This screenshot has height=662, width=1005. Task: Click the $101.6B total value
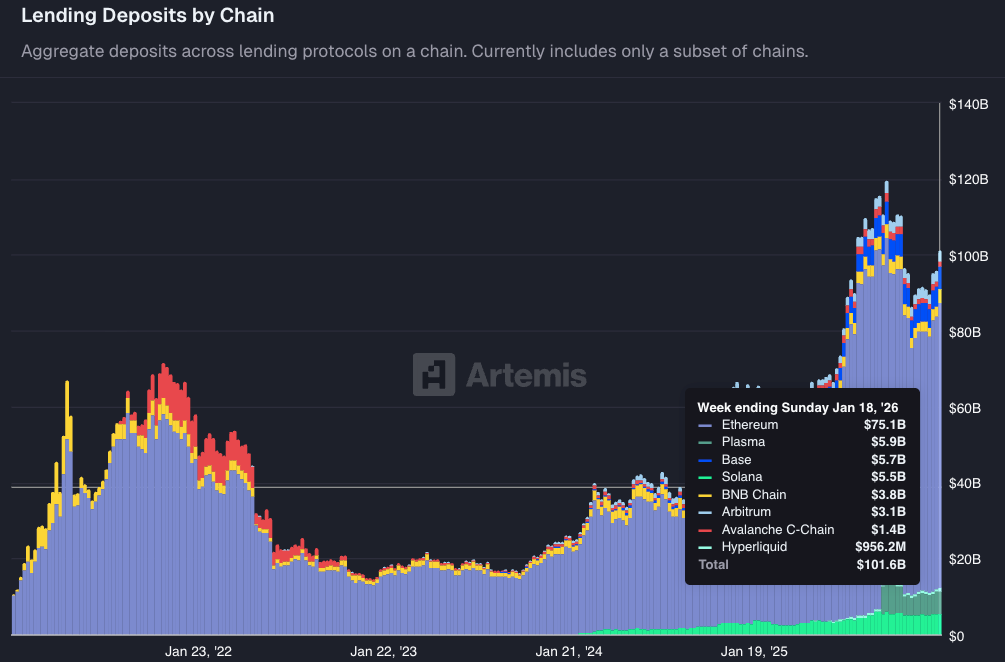pyautogui.click(x=881, y=565)
